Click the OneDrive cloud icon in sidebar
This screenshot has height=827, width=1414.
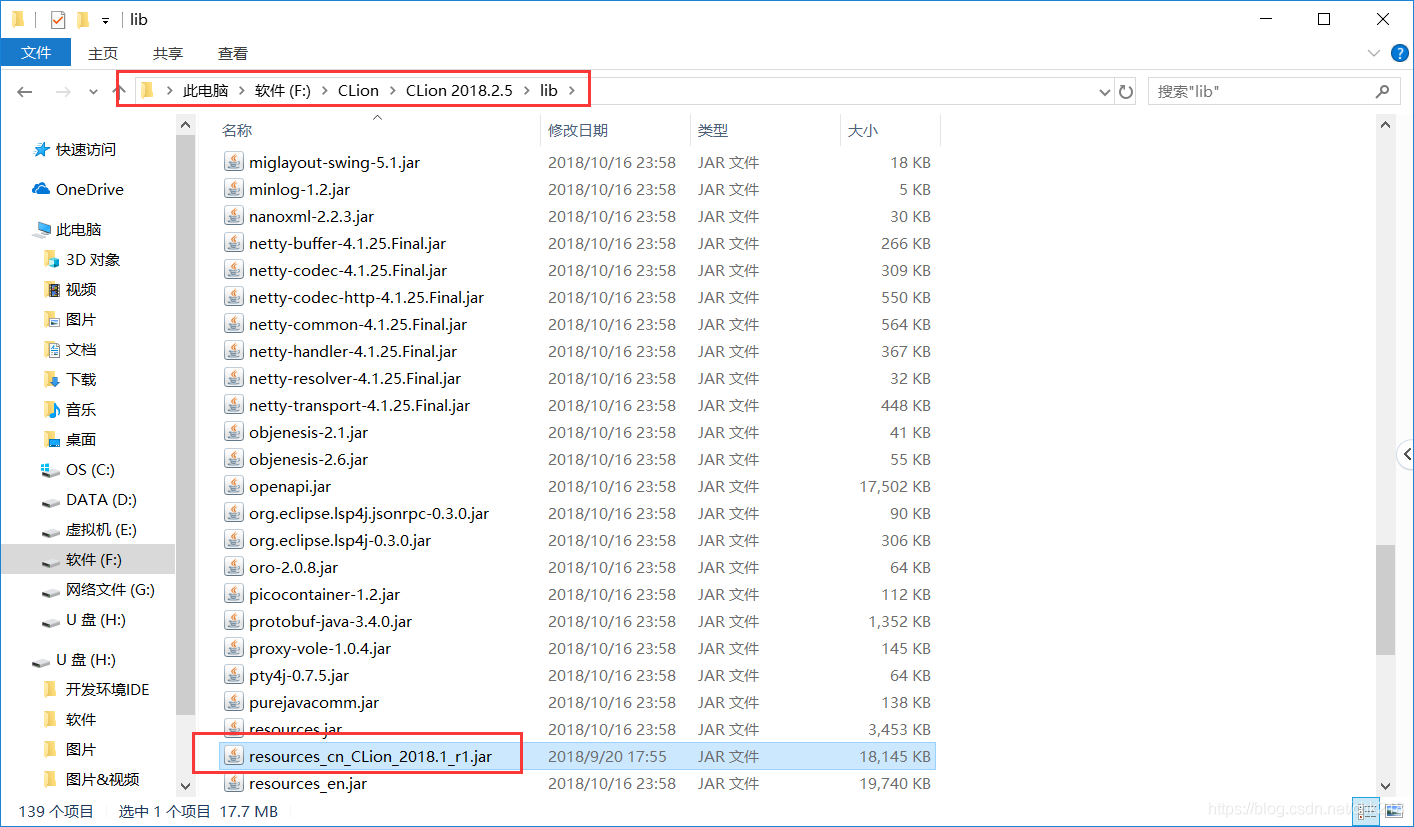point(41,189)
